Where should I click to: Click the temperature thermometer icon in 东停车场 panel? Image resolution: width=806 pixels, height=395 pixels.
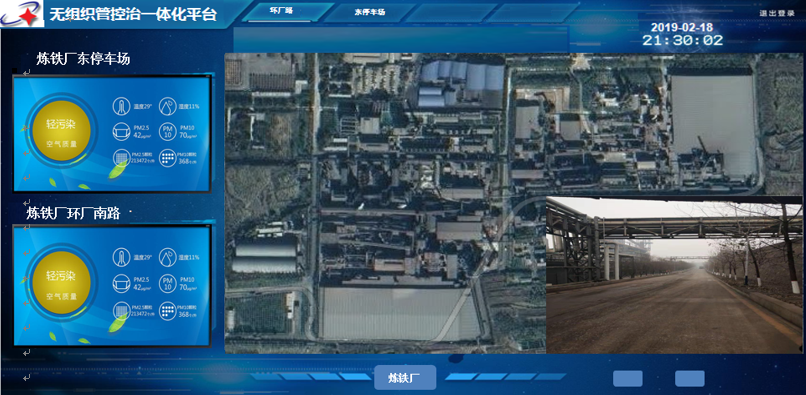pos(121,106)
